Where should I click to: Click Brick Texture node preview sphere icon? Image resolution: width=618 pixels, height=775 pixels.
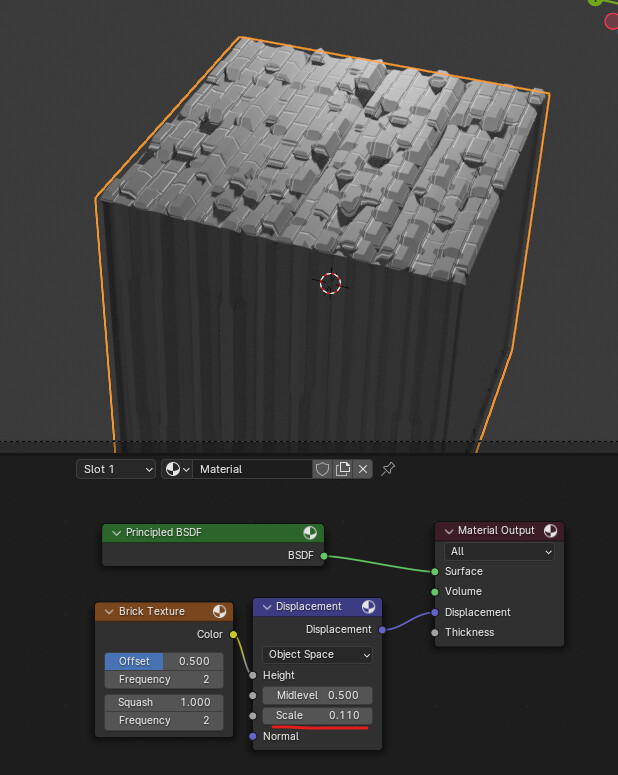tap(219, 611)
